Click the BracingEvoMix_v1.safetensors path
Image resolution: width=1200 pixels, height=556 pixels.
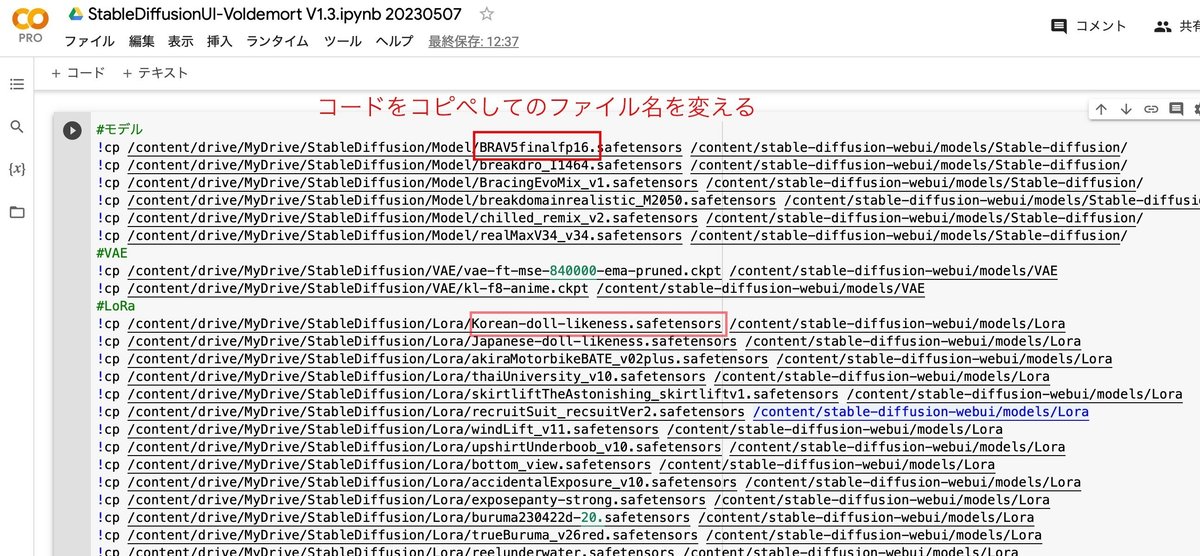pyautogui.click(x=413, y=182)
